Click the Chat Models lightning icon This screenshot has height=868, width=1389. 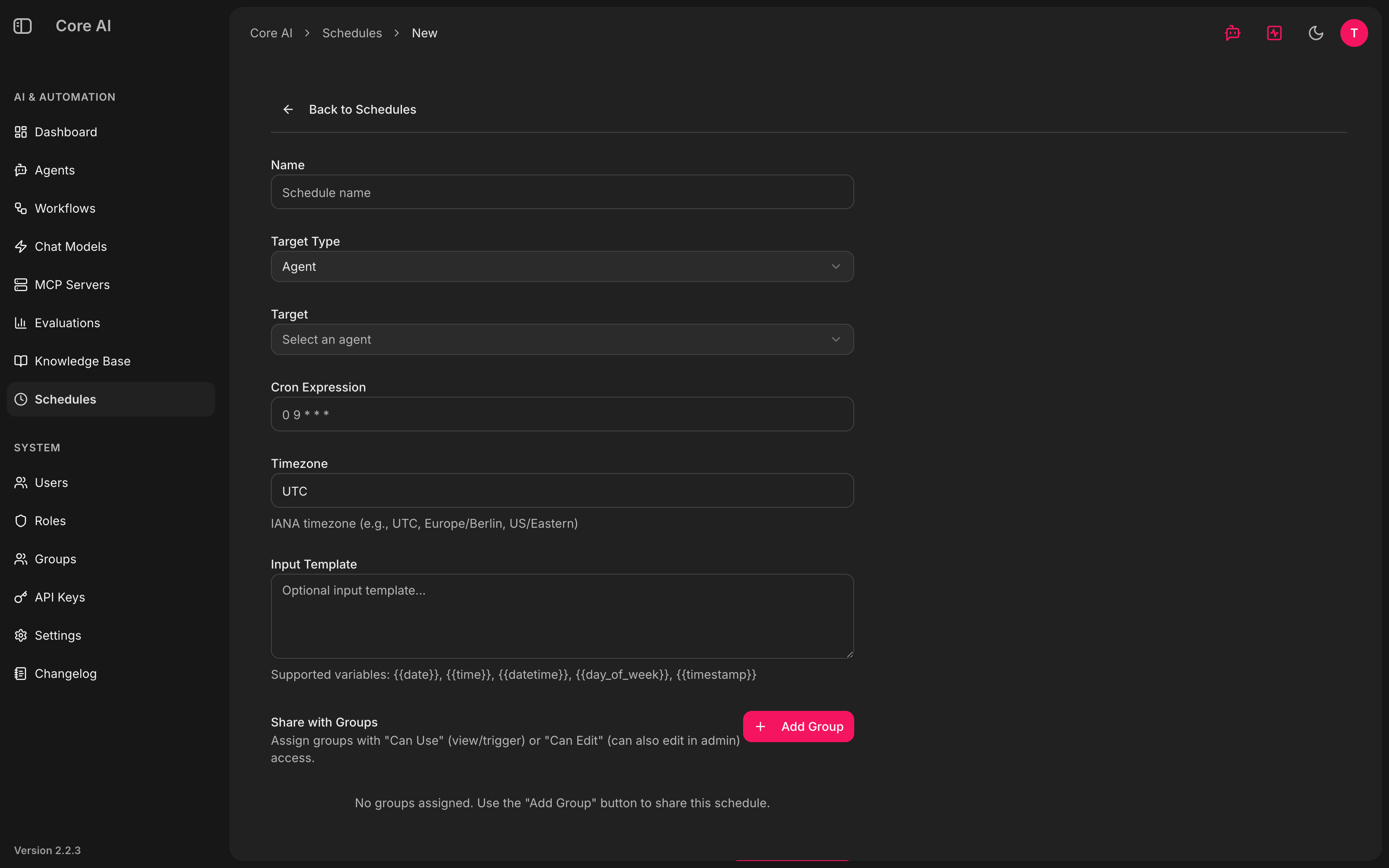coord(21,246)
